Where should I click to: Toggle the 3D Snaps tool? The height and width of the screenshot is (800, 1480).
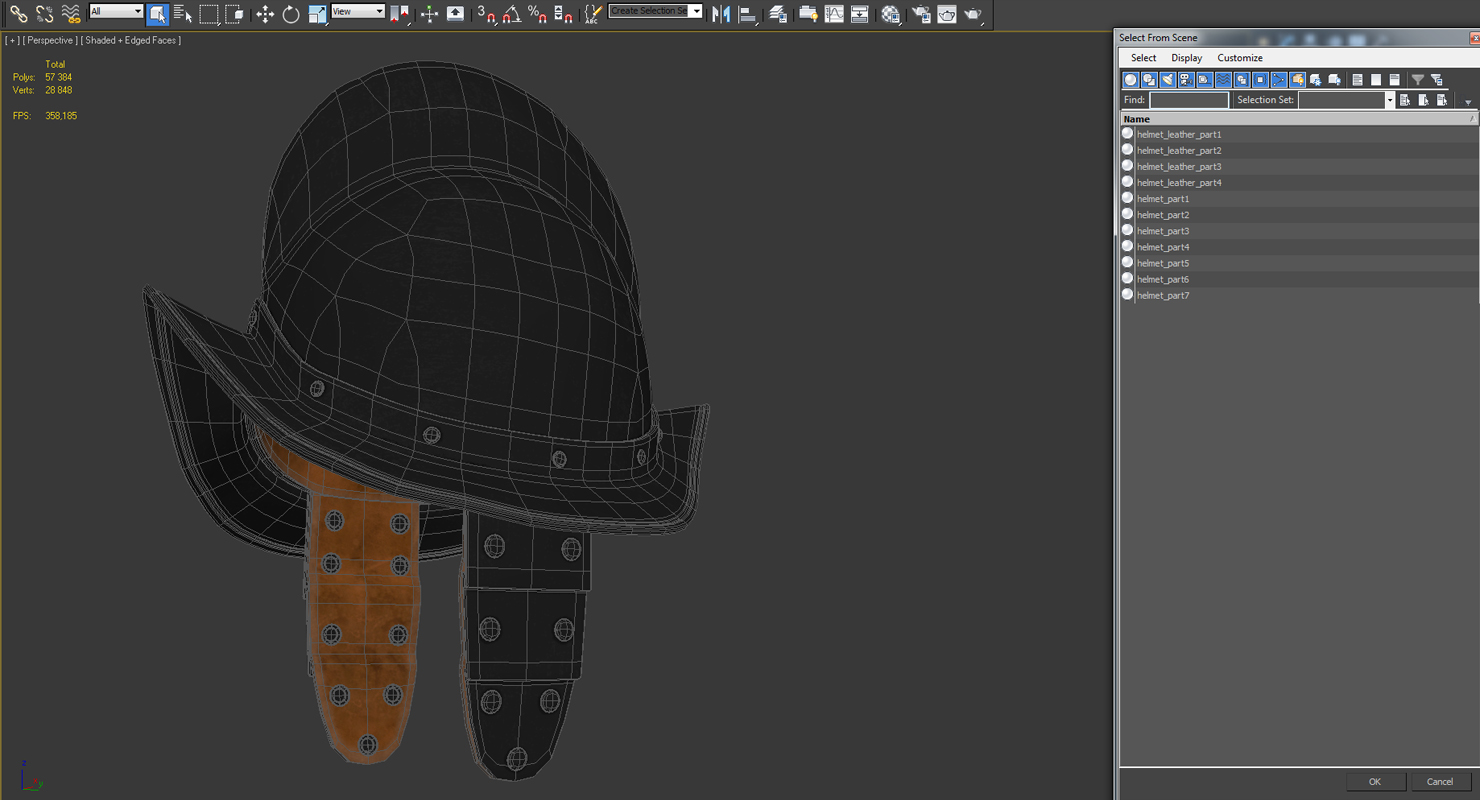pos(486,14)
